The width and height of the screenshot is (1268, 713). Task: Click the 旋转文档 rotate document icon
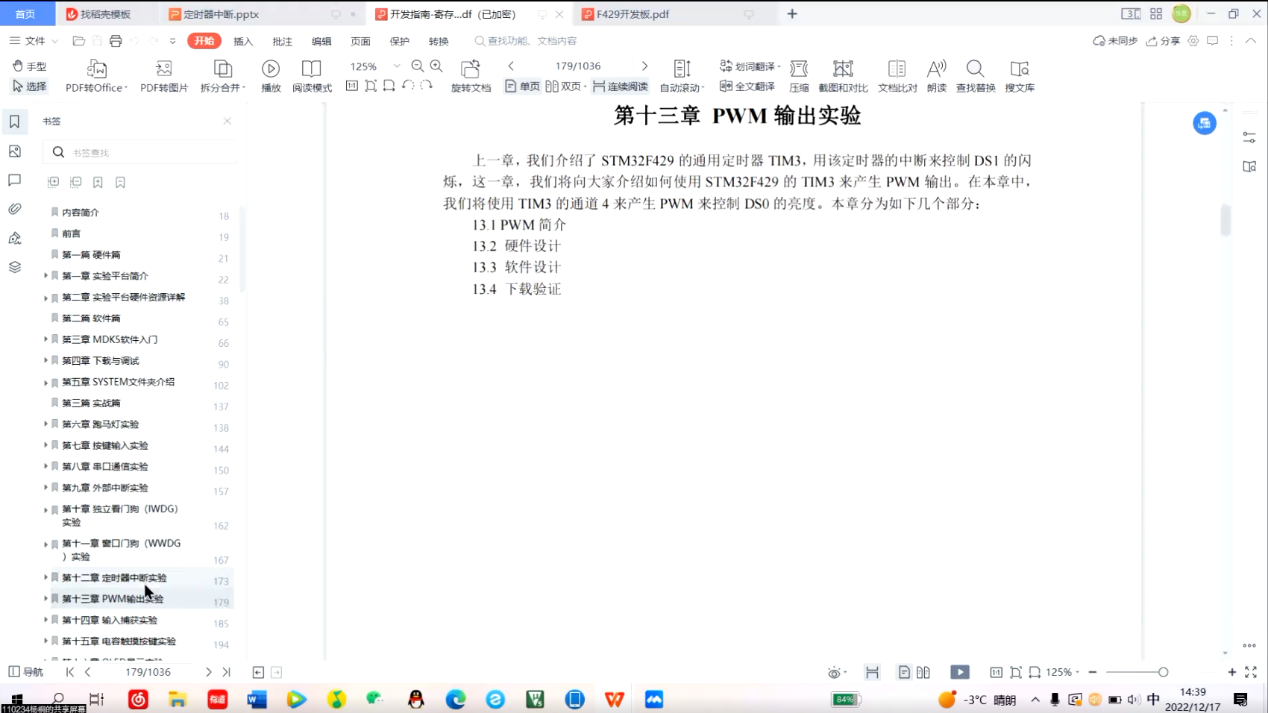pyautogui.click(x=470, y=69)
